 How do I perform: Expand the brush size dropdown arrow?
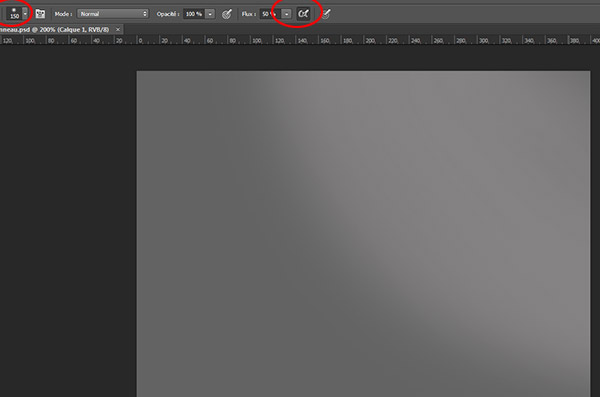(25, 14)
